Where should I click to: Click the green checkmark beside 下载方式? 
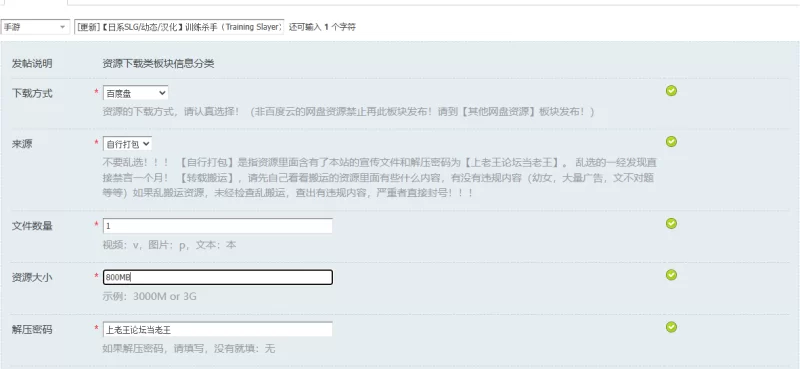(x=671, y=90)
